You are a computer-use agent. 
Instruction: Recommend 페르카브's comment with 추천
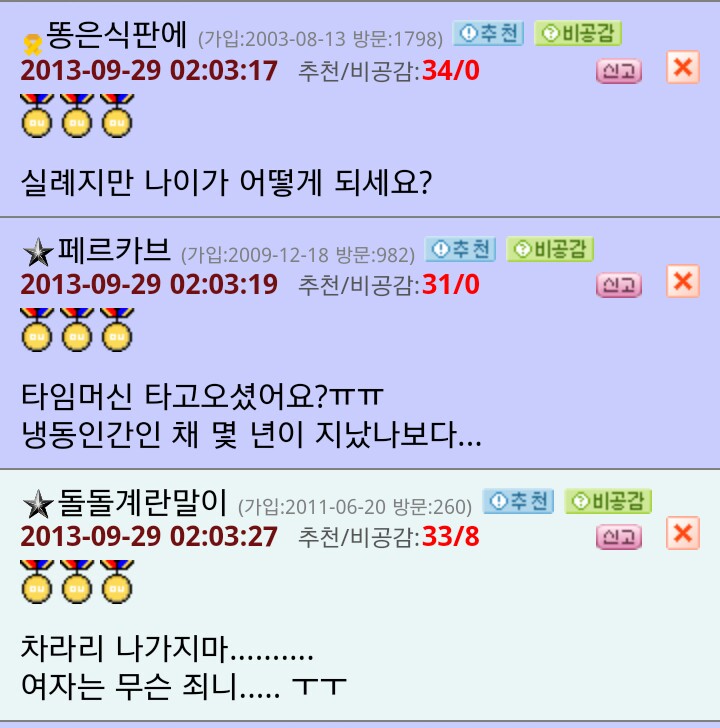461,249
